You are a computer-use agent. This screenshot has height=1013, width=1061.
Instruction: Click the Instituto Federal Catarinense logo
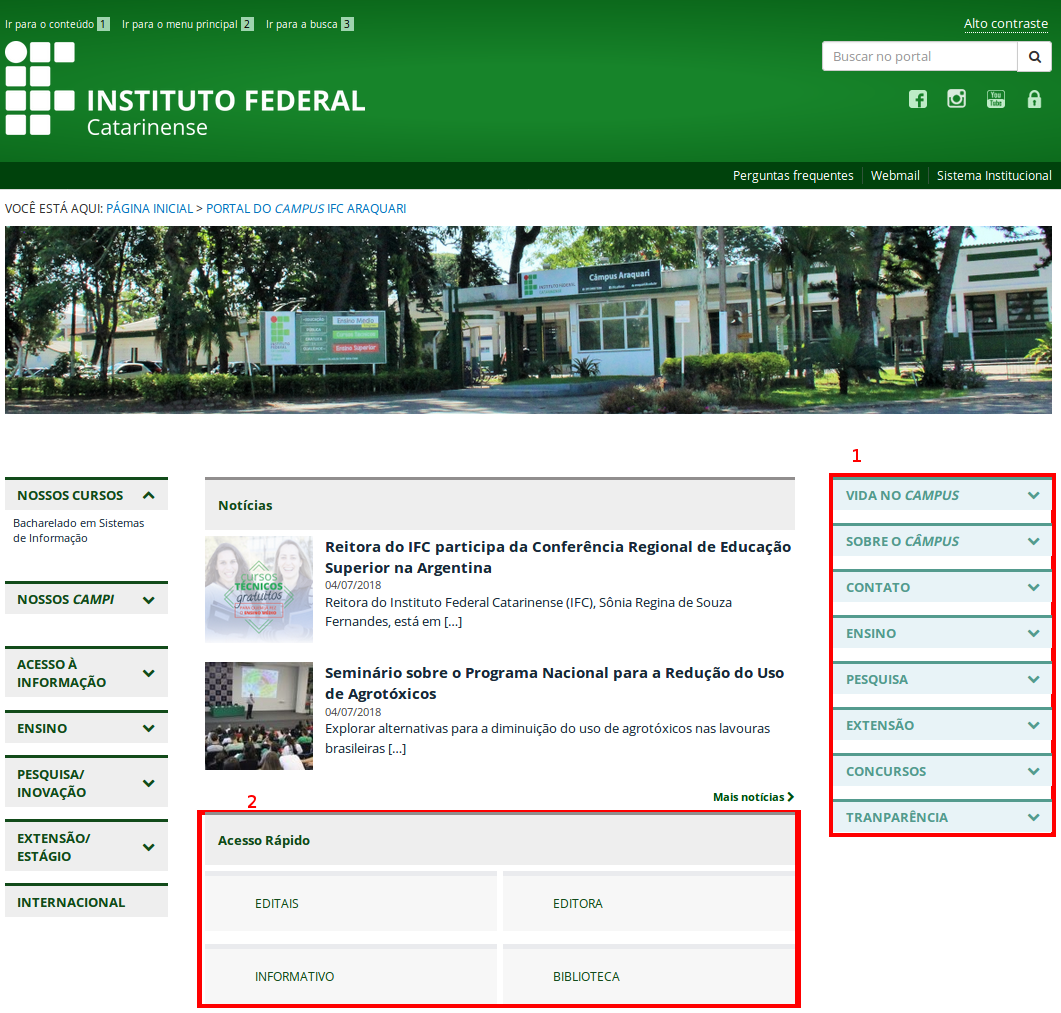tap(185, 89)
